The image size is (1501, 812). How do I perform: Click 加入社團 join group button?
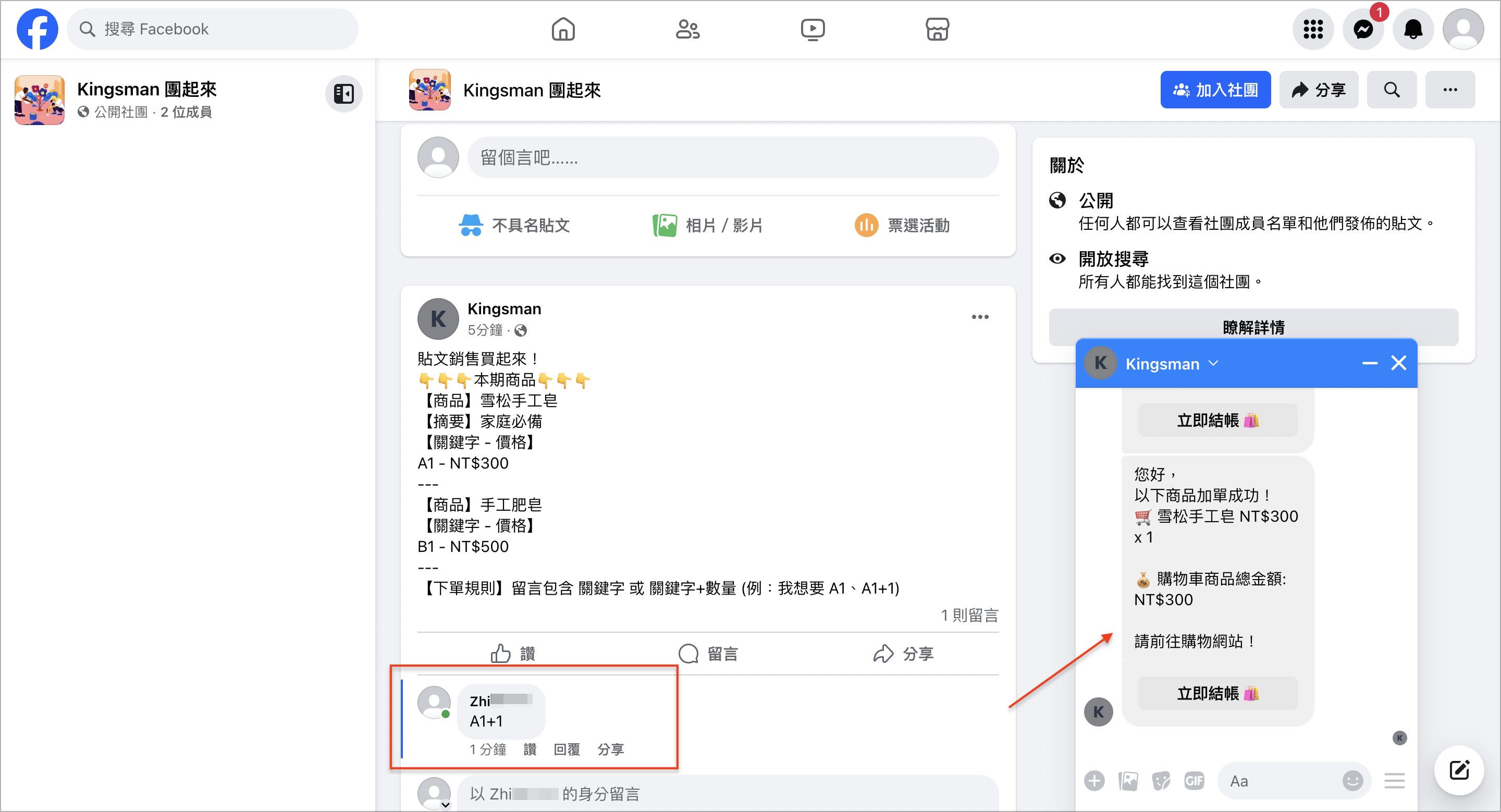[1215, 90]
